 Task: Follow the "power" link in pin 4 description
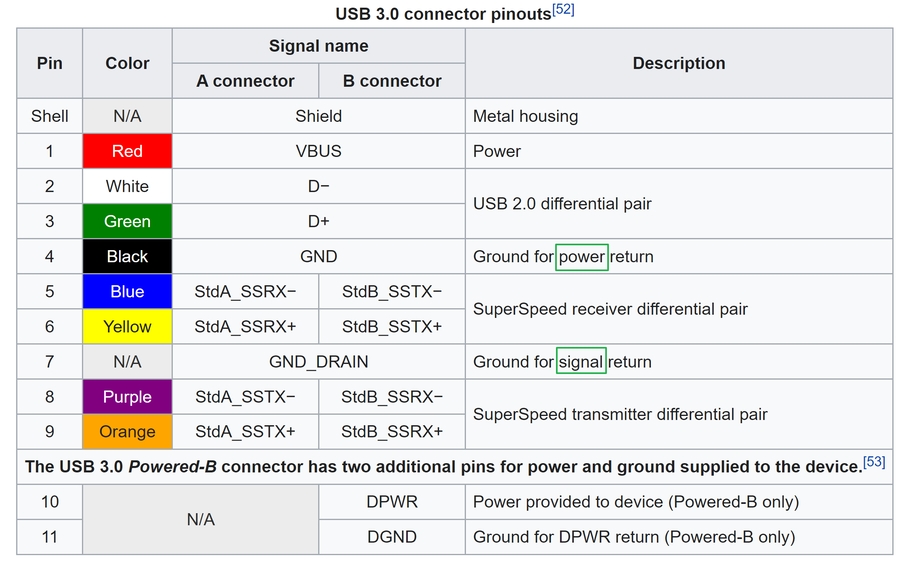click(x=581, y=257)
